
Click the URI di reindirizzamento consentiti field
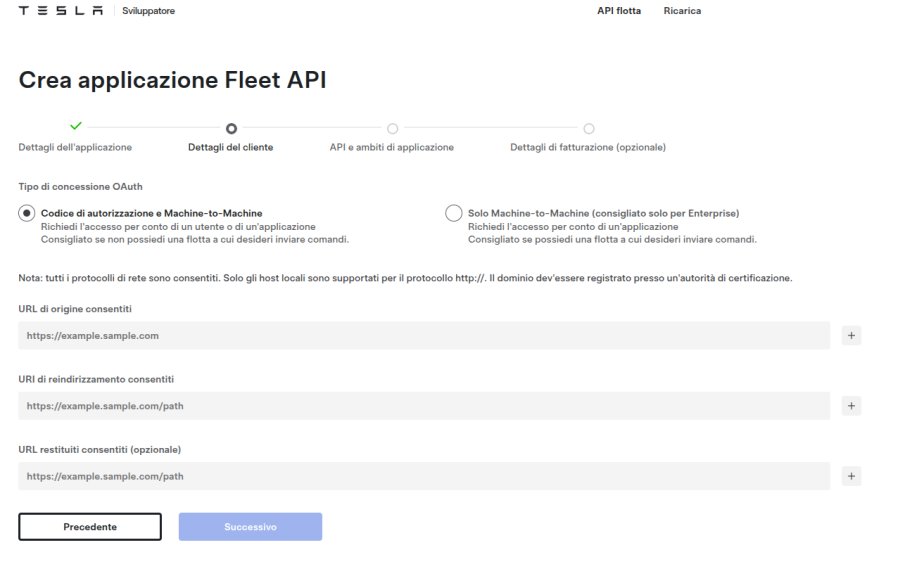pos(424,406)
